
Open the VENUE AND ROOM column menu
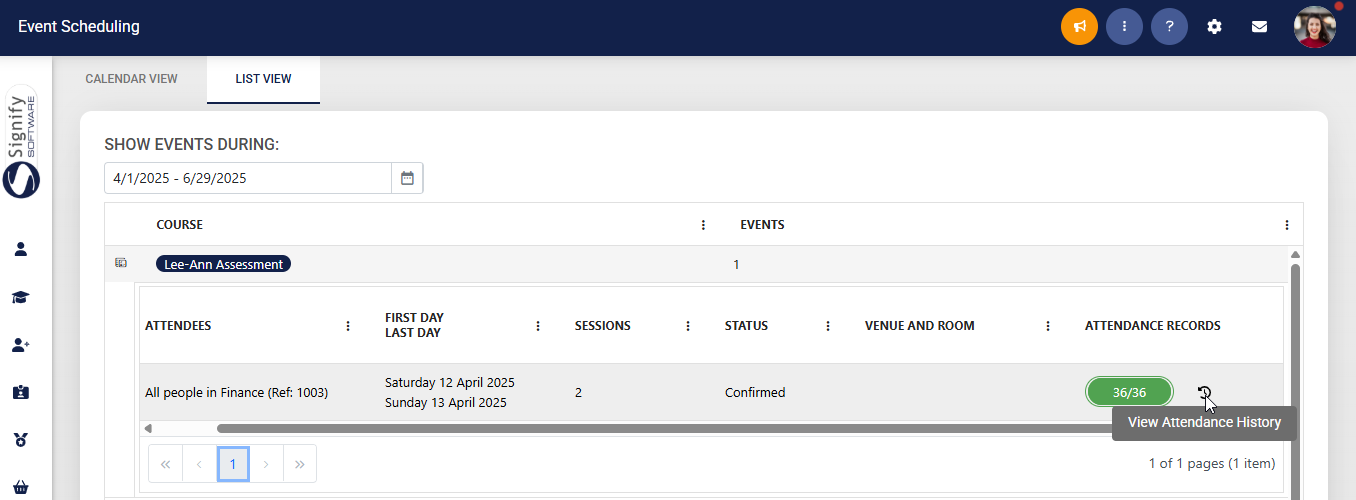click(1048, 326)
